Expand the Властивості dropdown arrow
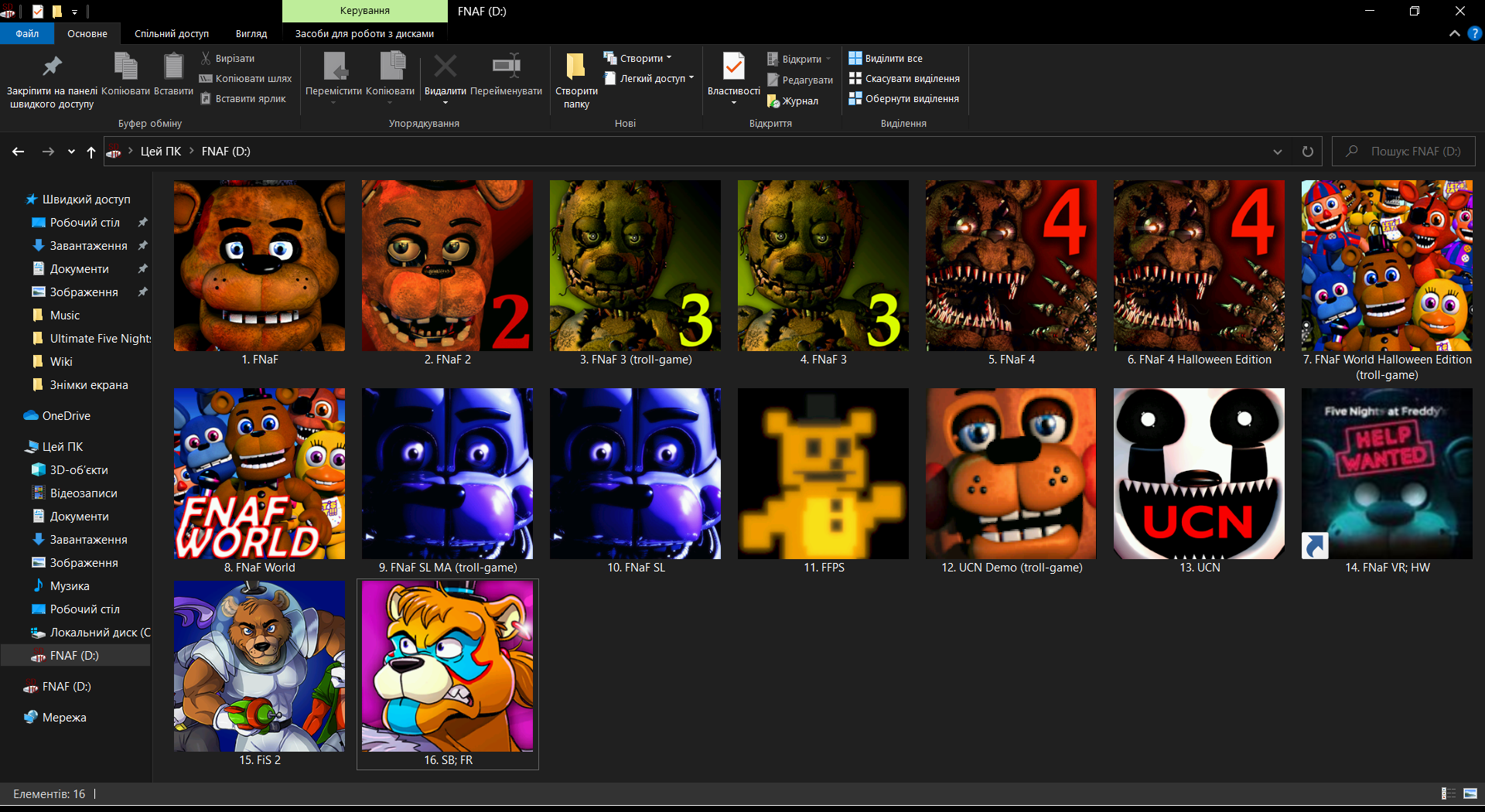Image resolution: width=1485 pixels, height=812 pixels. (733, 103)
